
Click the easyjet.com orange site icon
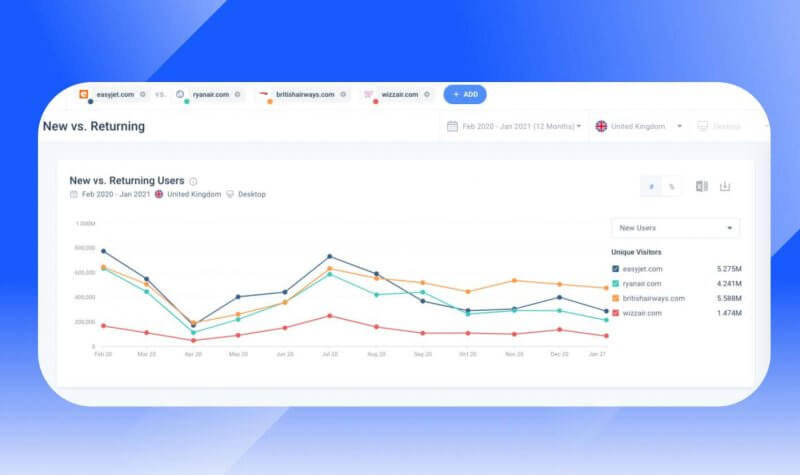tap(84, 94)
